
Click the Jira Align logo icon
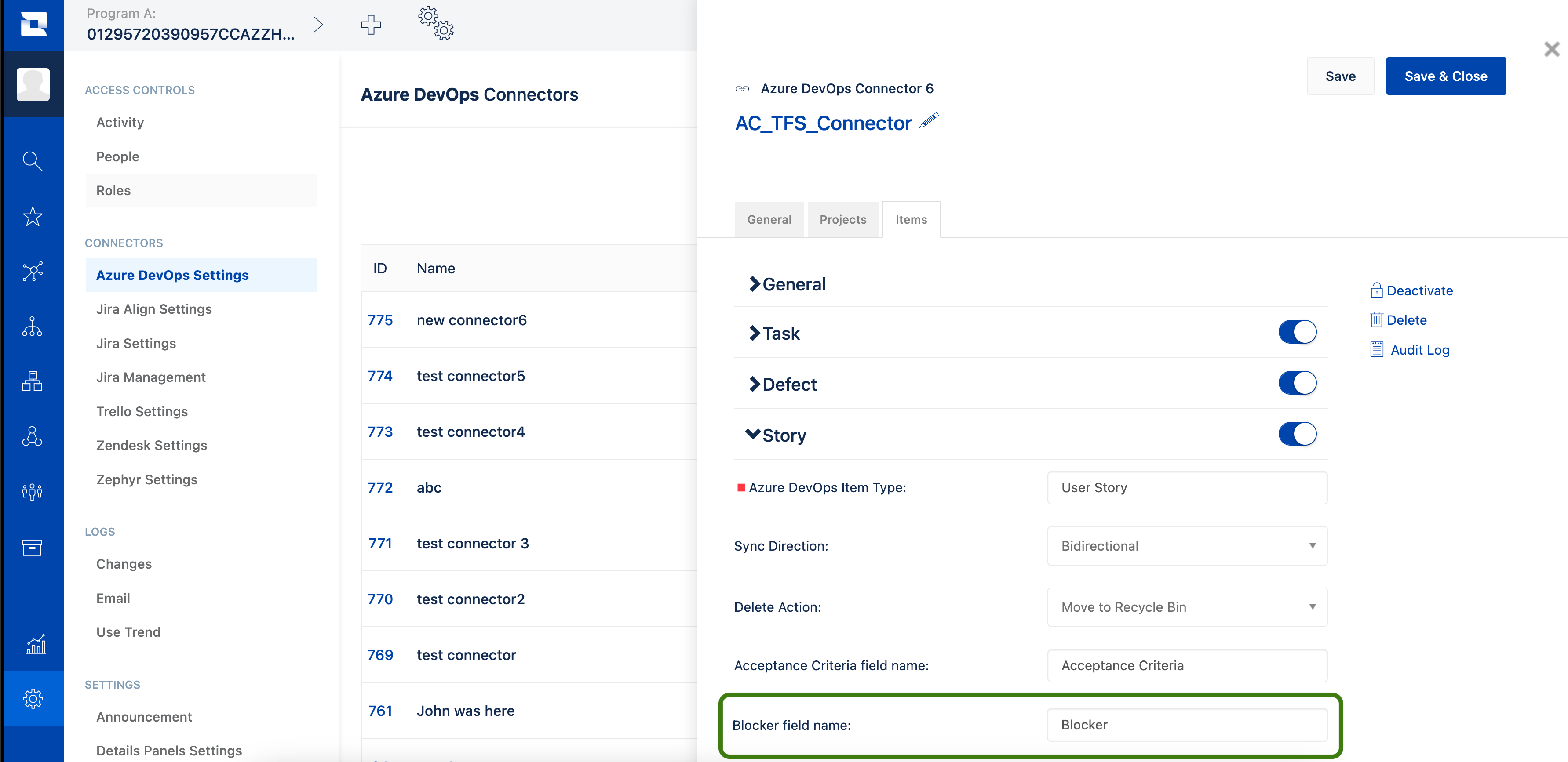point(33,24)
